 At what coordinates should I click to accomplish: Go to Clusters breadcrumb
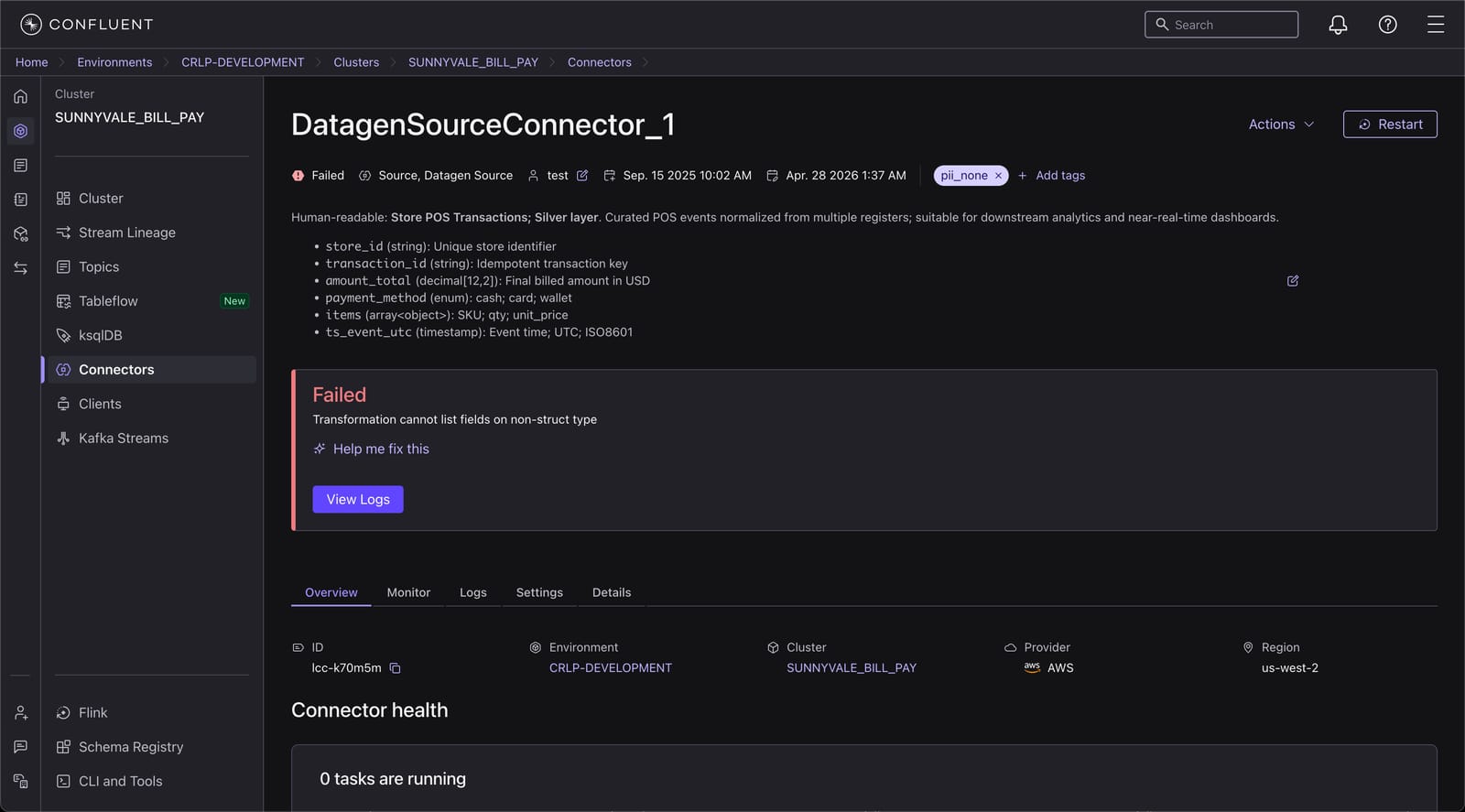[356, 62]
